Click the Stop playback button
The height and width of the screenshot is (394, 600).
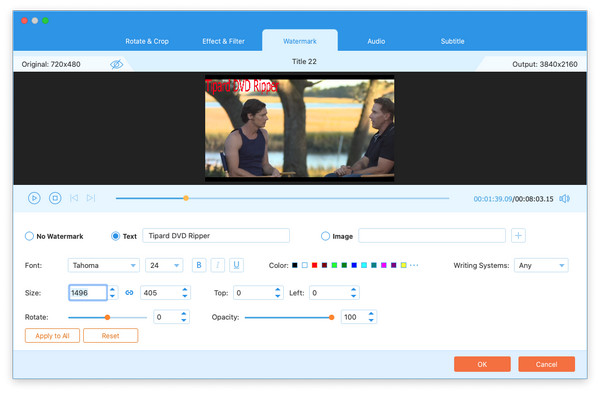(55, 198)
